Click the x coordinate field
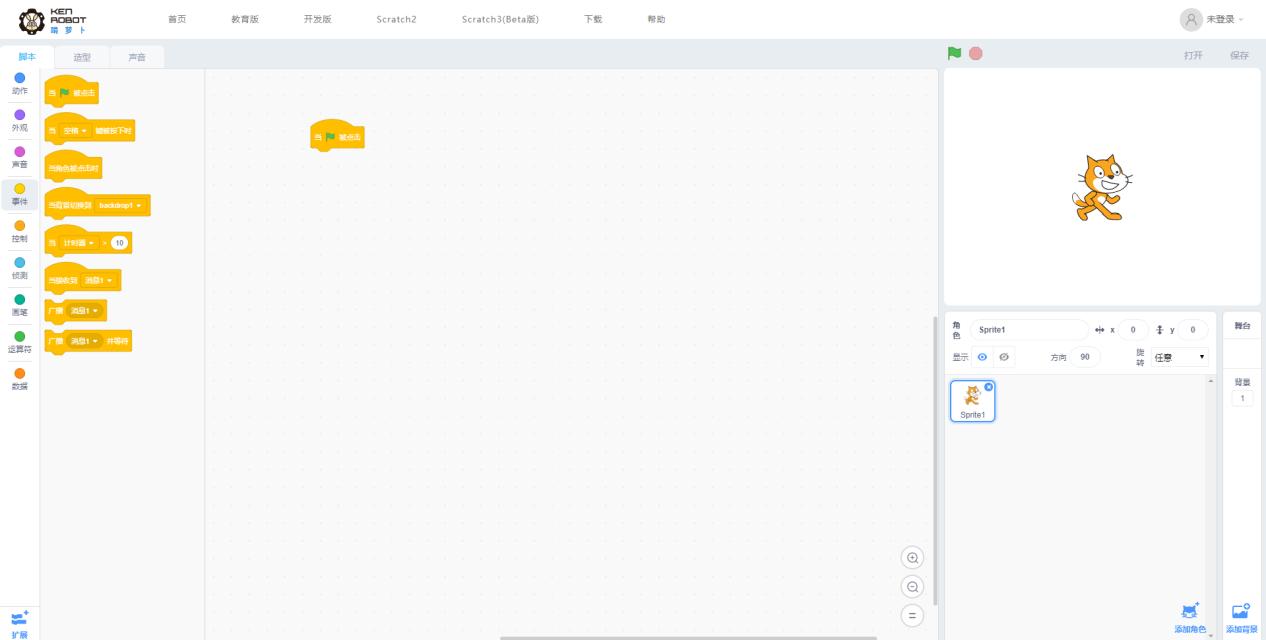 (x=1133, y=330)
